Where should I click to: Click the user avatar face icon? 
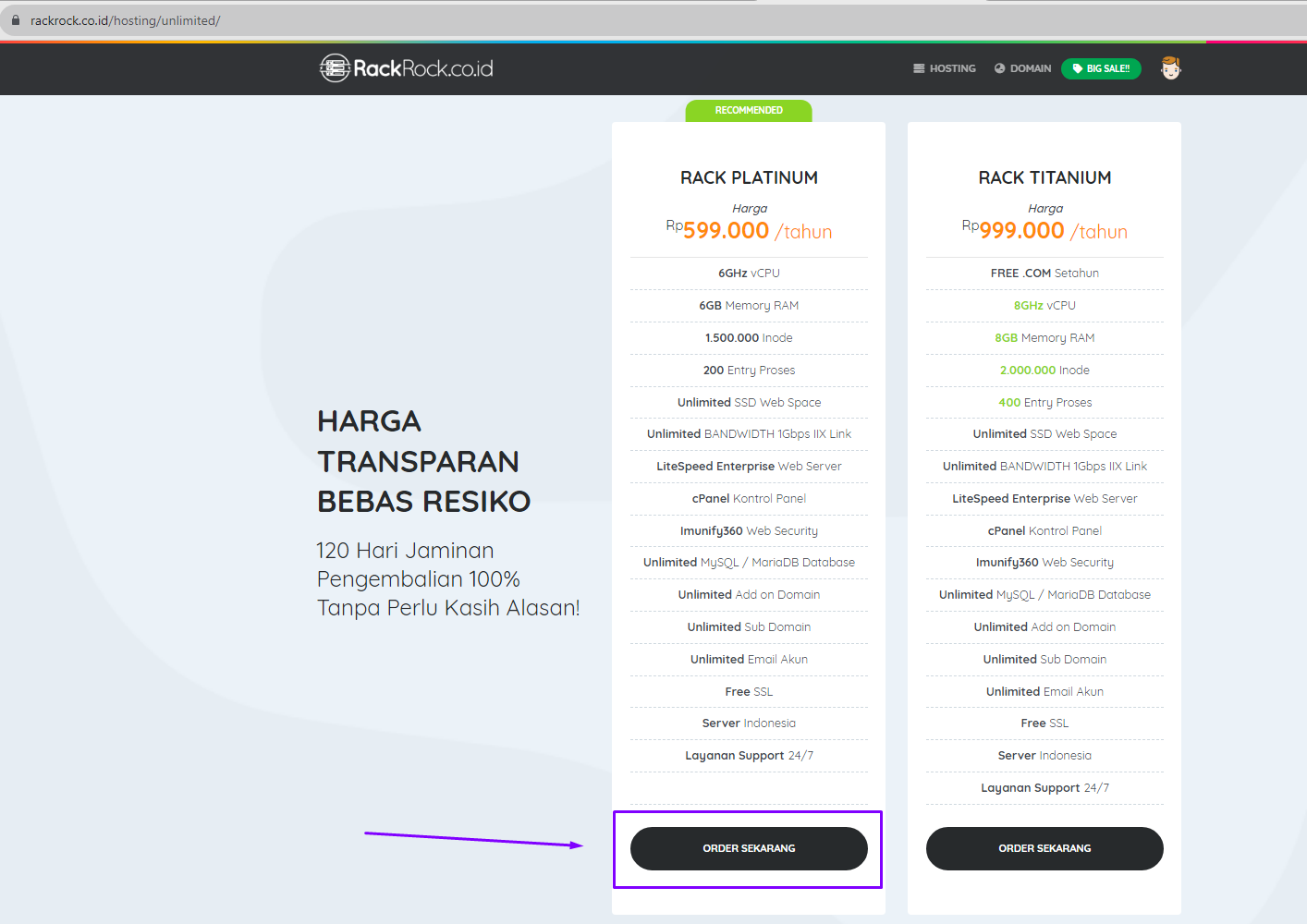tap(1170, 68)
